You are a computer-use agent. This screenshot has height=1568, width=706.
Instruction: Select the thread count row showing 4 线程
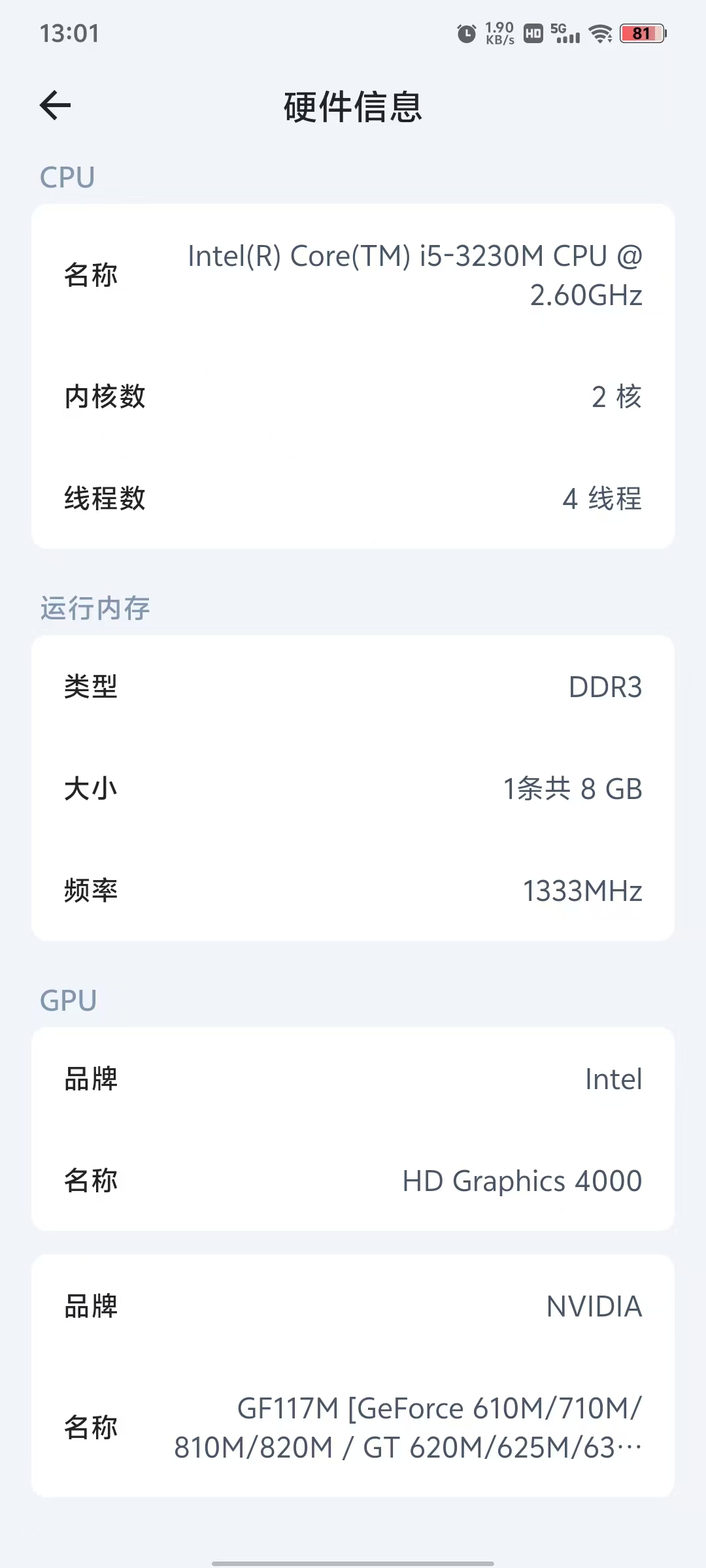(x=353, y=498)
